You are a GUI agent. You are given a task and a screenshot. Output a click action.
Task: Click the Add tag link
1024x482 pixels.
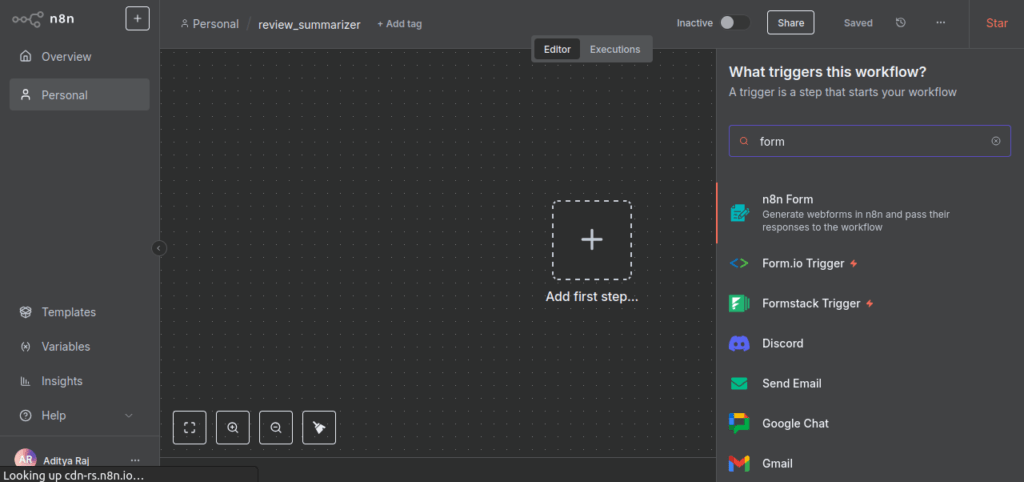(399, 24)
